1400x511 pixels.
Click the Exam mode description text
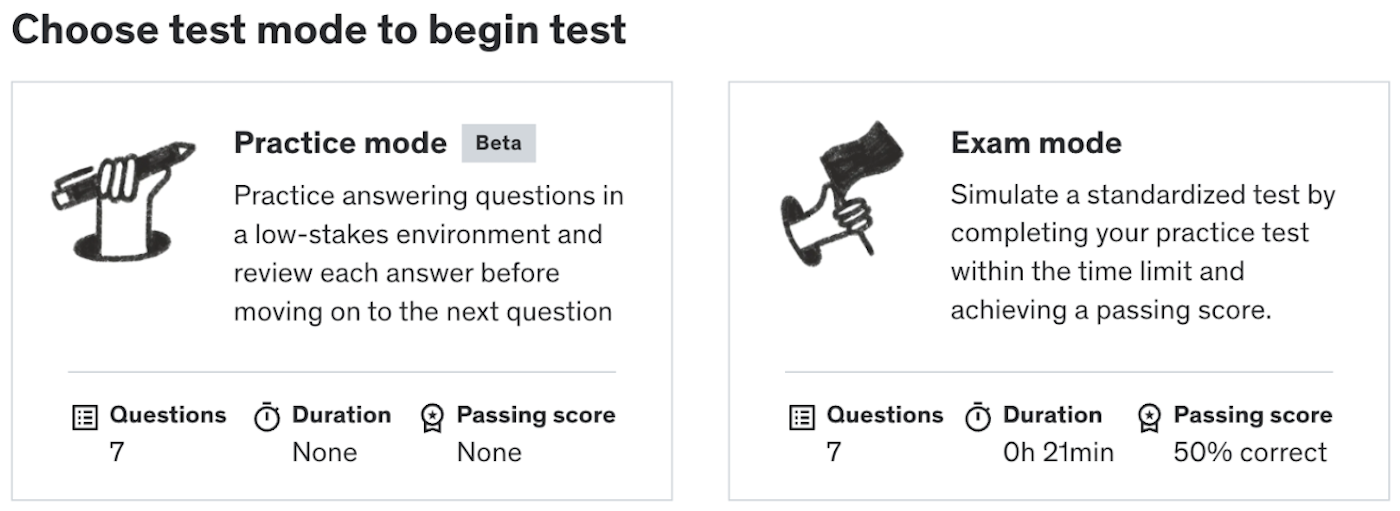click(x=1142, y=253)
